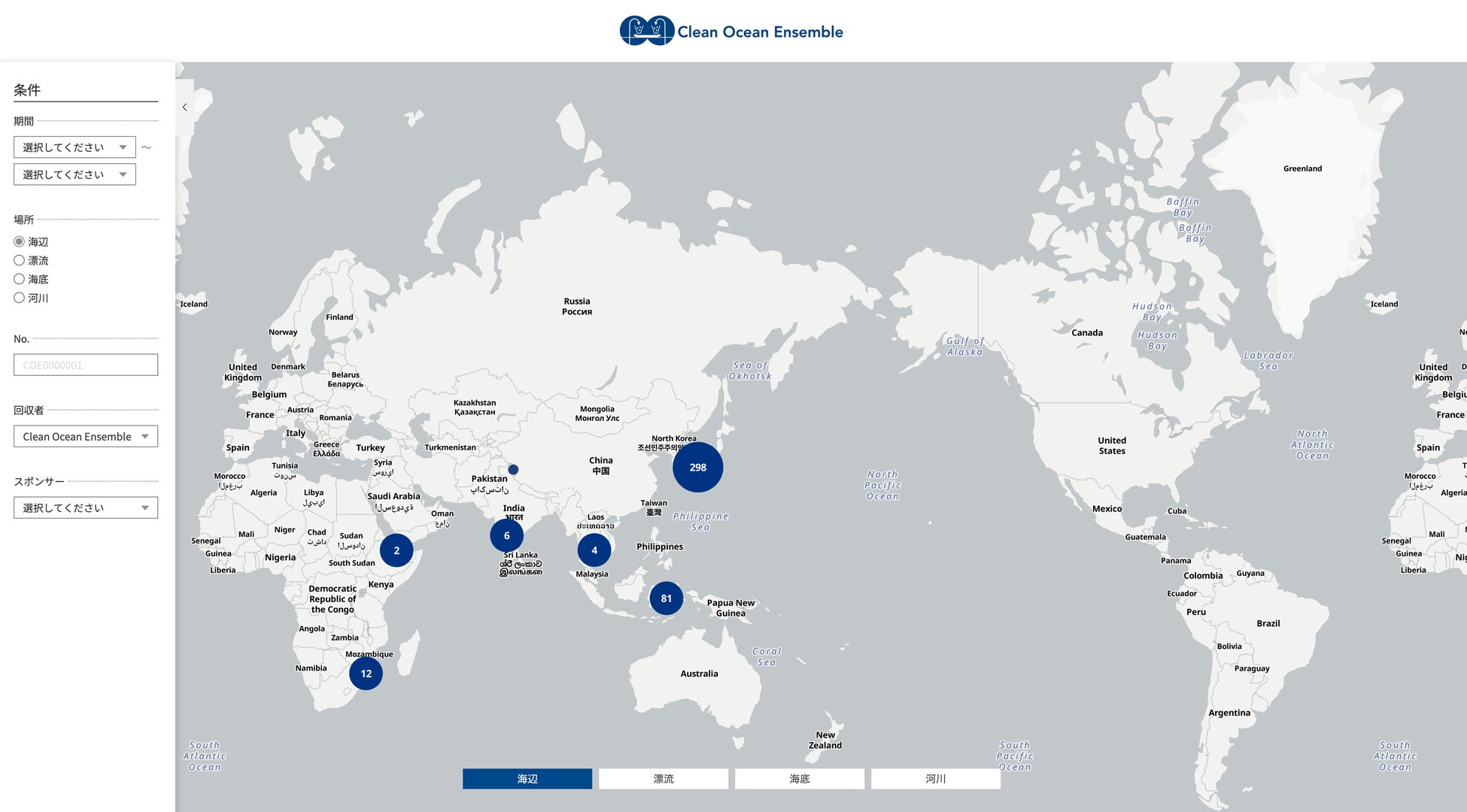This screenshot has height=812, width=1467.
Task: Click the 81 cluster marker near Indonesia
Action: pos(666,598)
